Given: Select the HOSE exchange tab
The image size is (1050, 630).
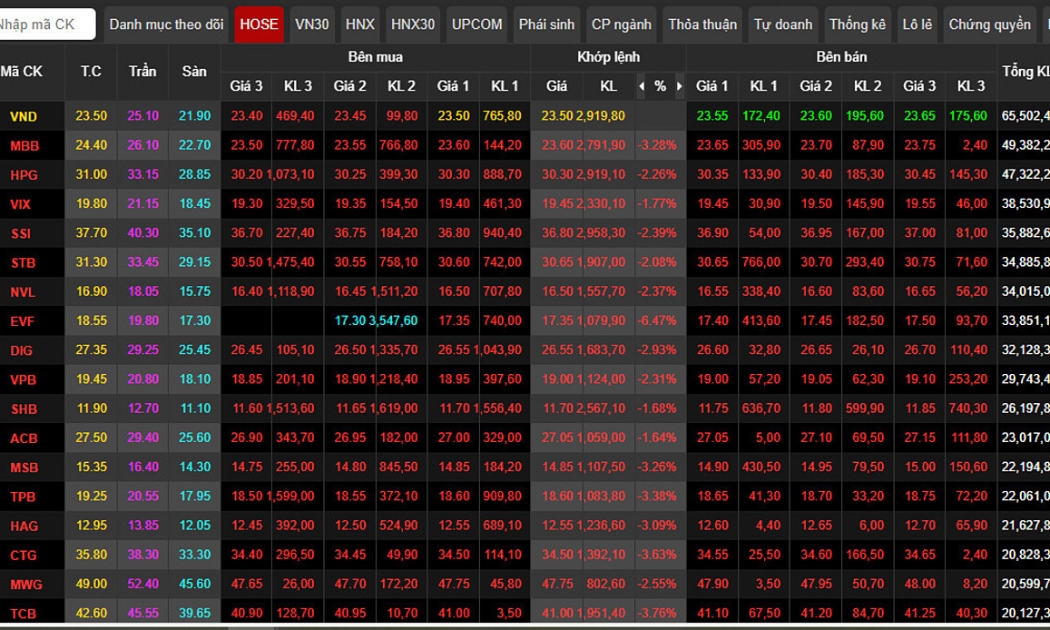Looking at the screenshot, I should click(x=259, y=24).
